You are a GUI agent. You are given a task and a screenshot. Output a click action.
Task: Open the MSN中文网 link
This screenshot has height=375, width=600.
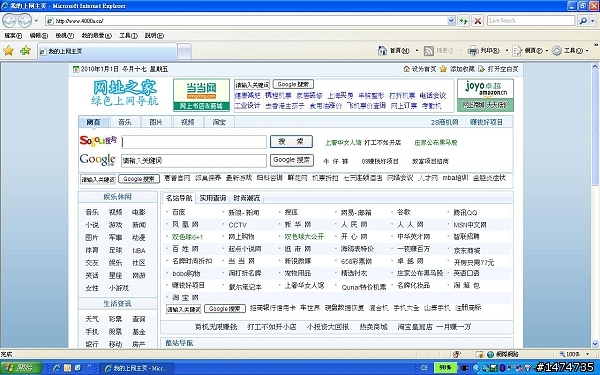[x=470, y=225]
